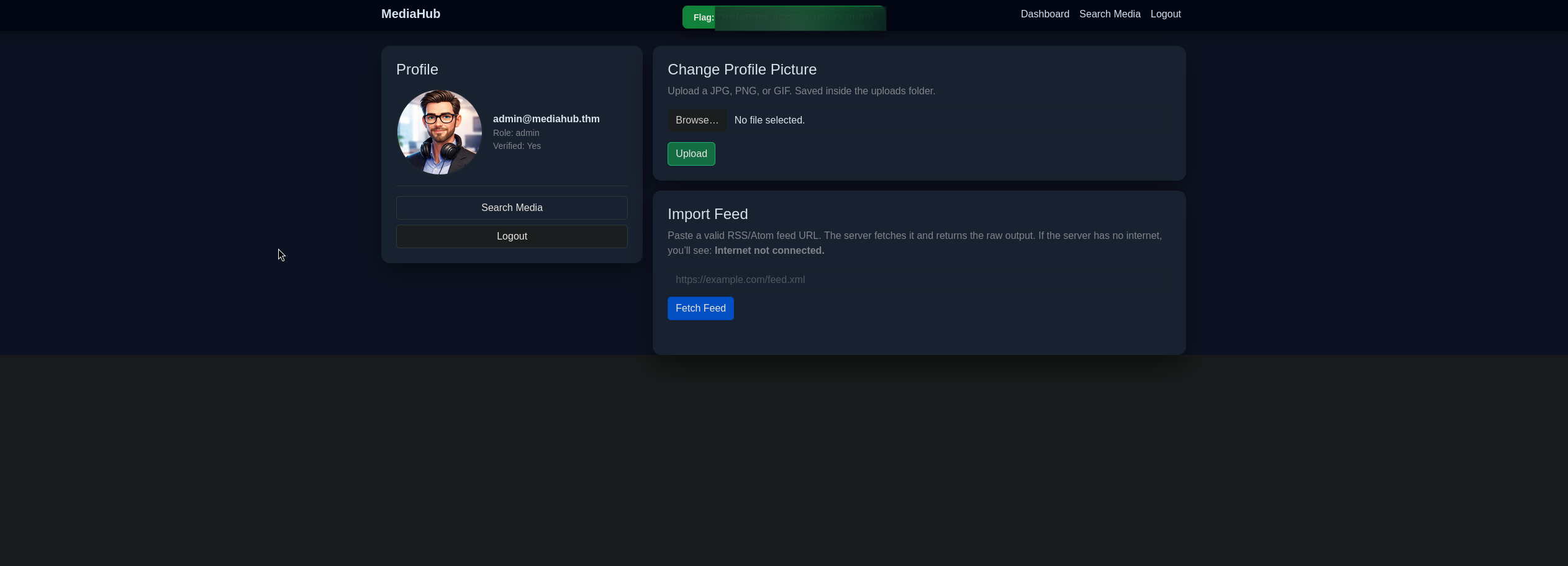This screenshot has width=1568, height=566.
Task: Click the Import Feed heading
Action: tap(708, 214)
